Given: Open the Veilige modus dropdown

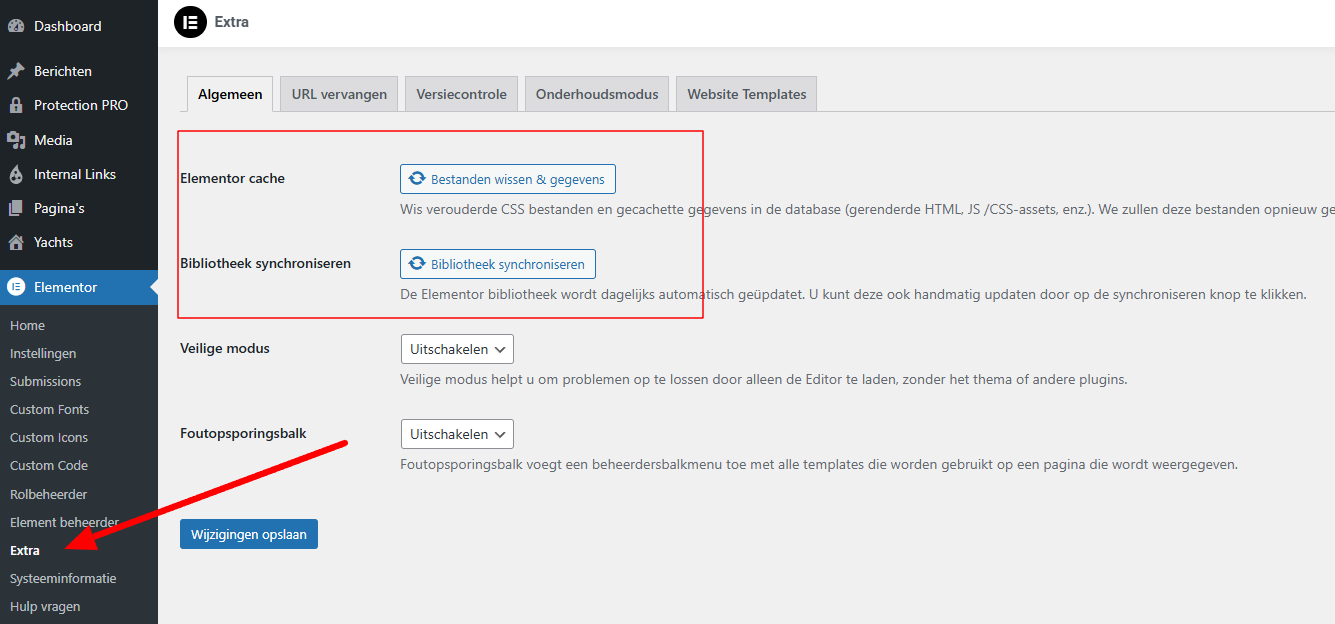Looking at the screenshot, I should 457,349.
